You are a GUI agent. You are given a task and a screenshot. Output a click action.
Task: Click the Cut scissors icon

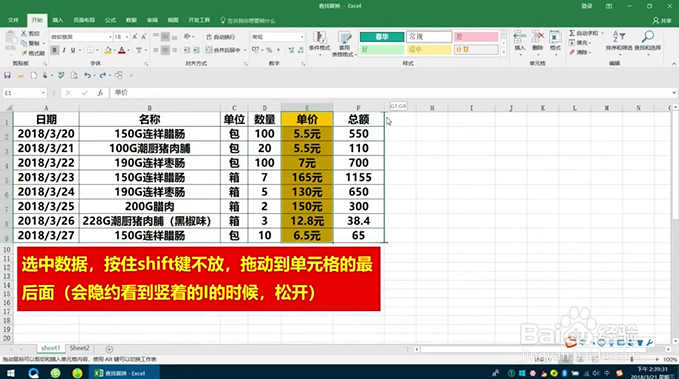(24, 33)
